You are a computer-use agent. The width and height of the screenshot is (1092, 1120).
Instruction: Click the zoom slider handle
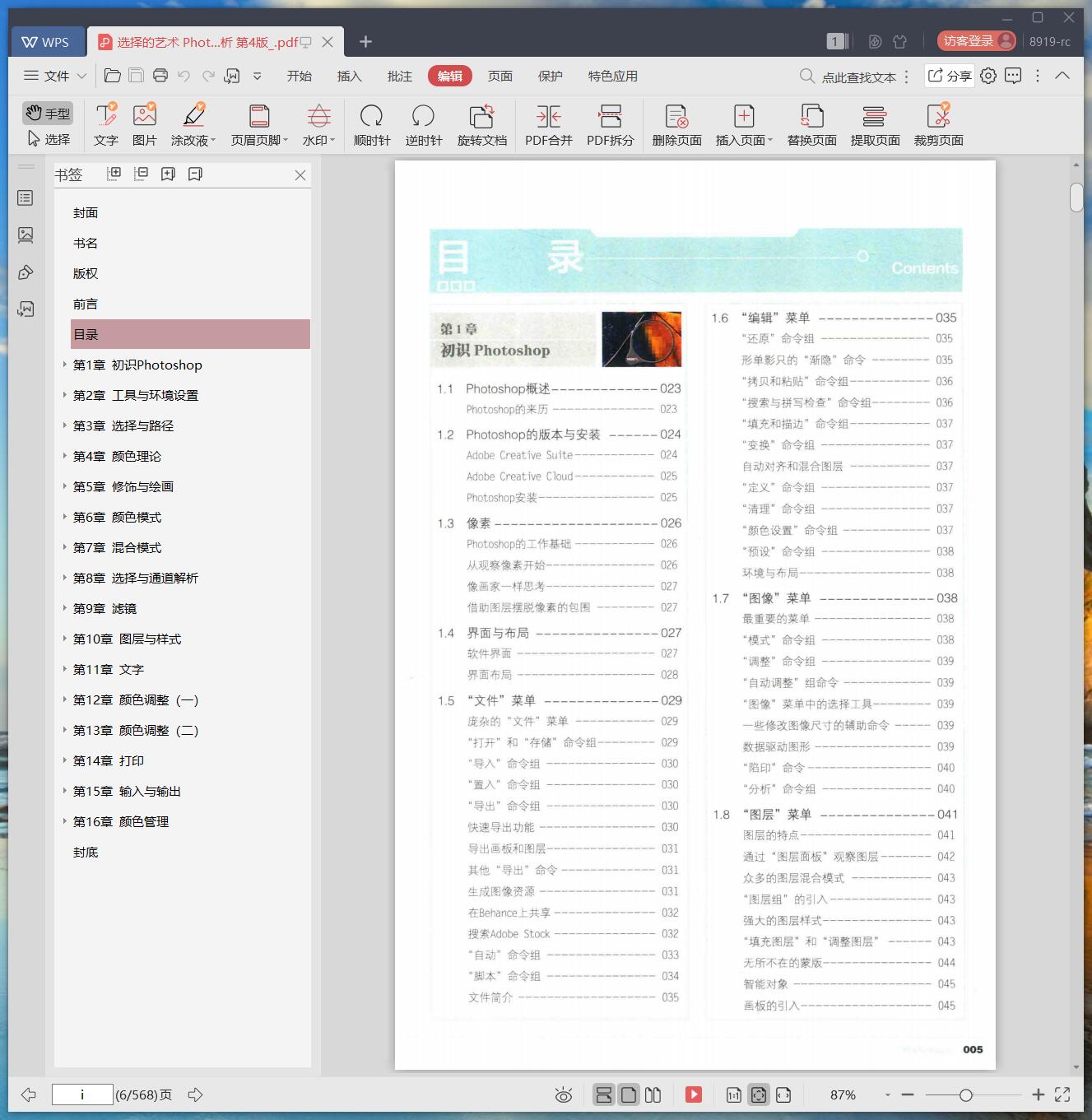click(x=966, y=1094)
